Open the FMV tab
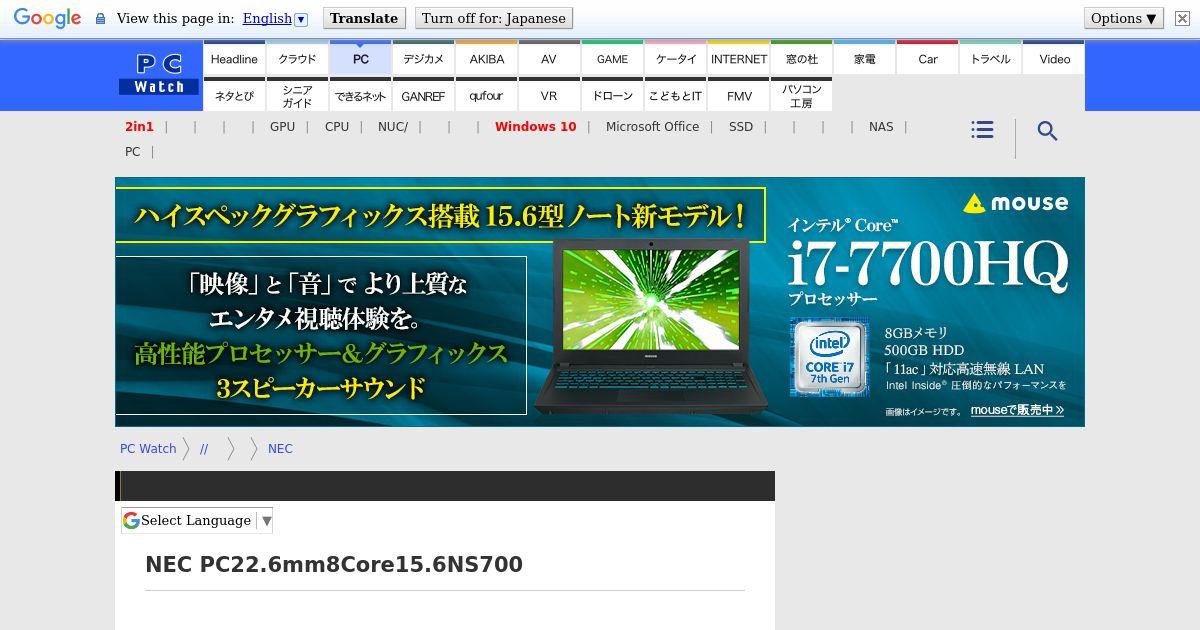The width and height of the screenshot is (1200, 630). click(x=738, y=96)
